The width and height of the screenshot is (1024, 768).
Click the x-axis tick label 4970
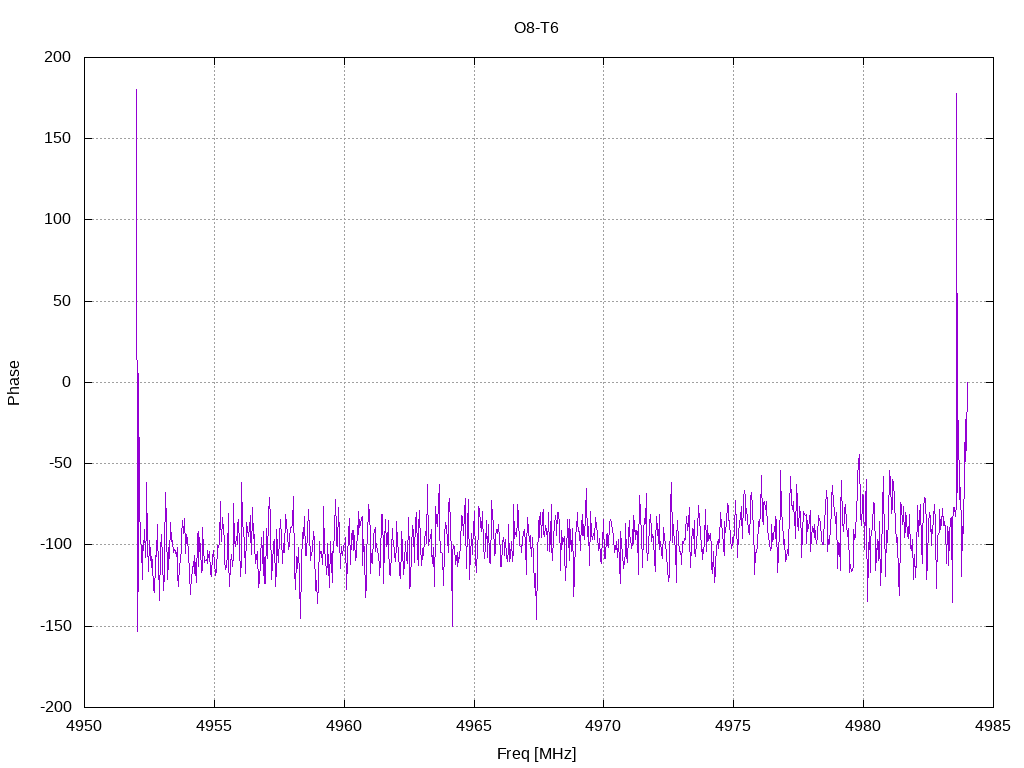pos(603,726)
